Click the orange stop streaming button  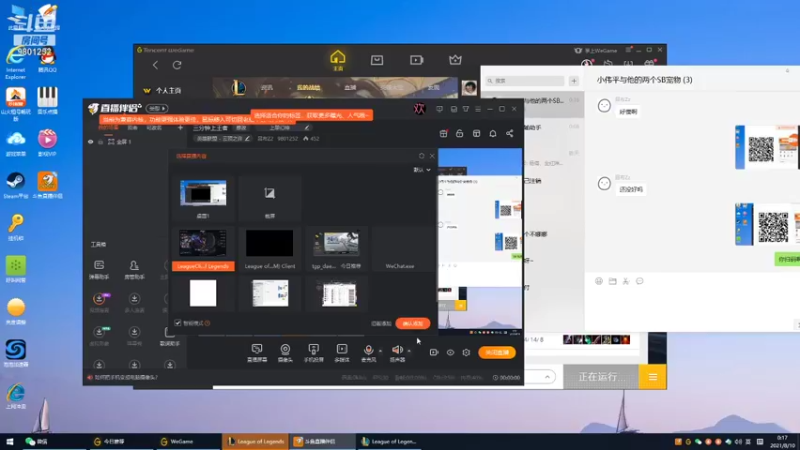(x=497, y=353)
